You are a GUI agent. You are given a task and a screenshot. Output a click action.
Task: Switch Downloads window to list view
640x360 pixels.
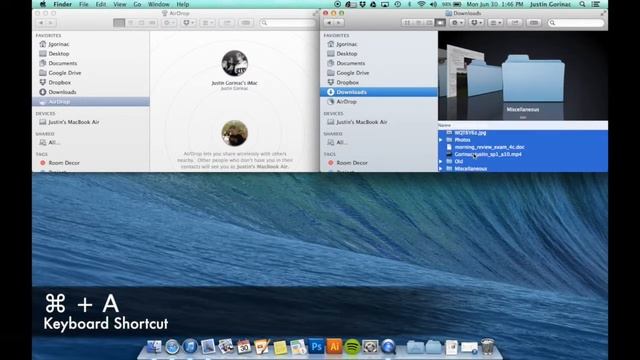[418, 23]
